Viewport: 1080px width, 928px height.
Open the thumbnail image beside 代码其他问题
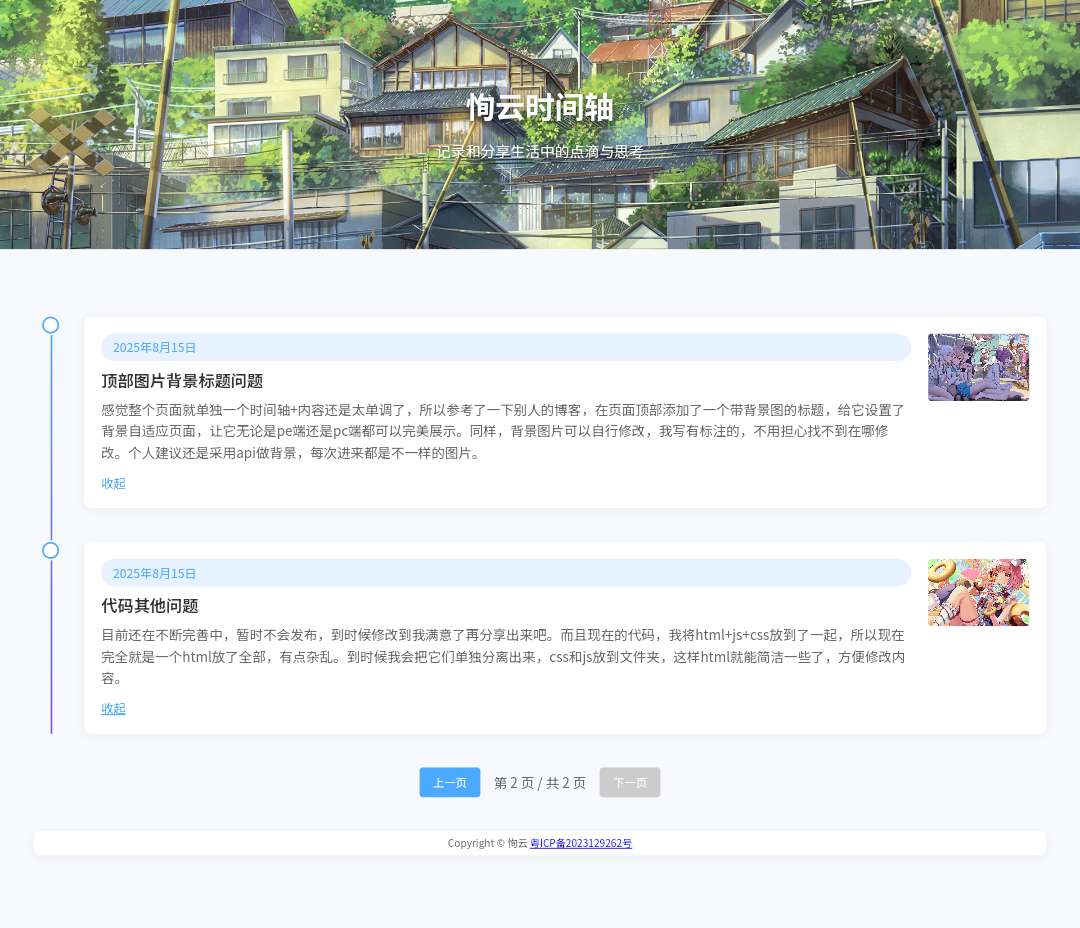coord(978,592)
